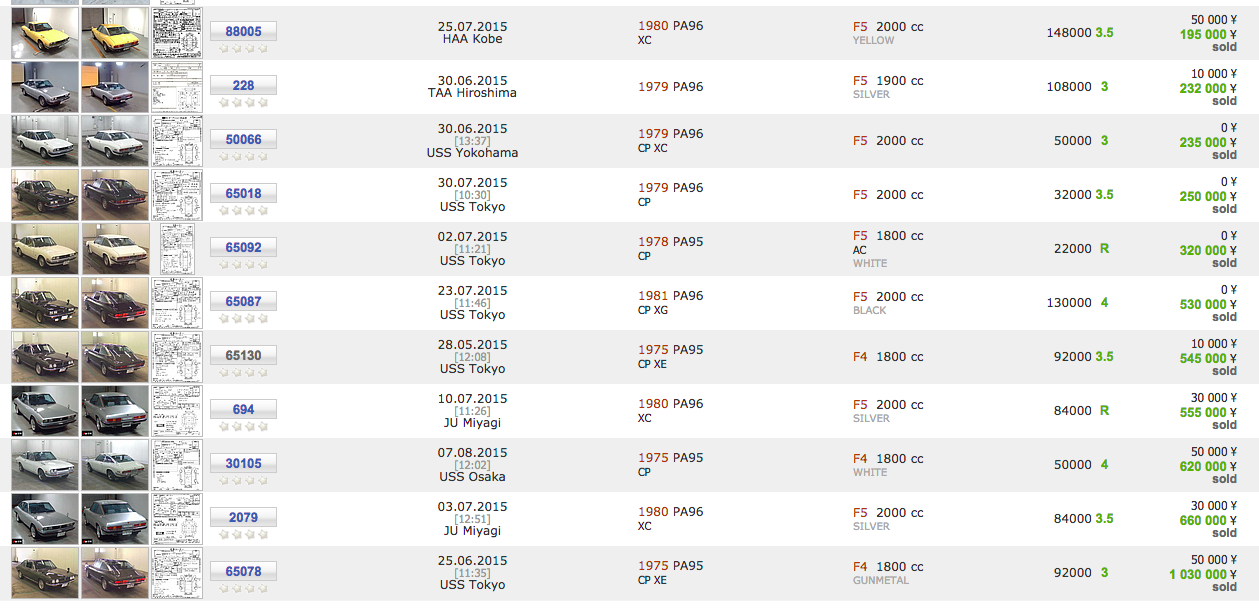1259x610 pixels.
Task: Click last star below lot 65078
Action: [263, 588]
